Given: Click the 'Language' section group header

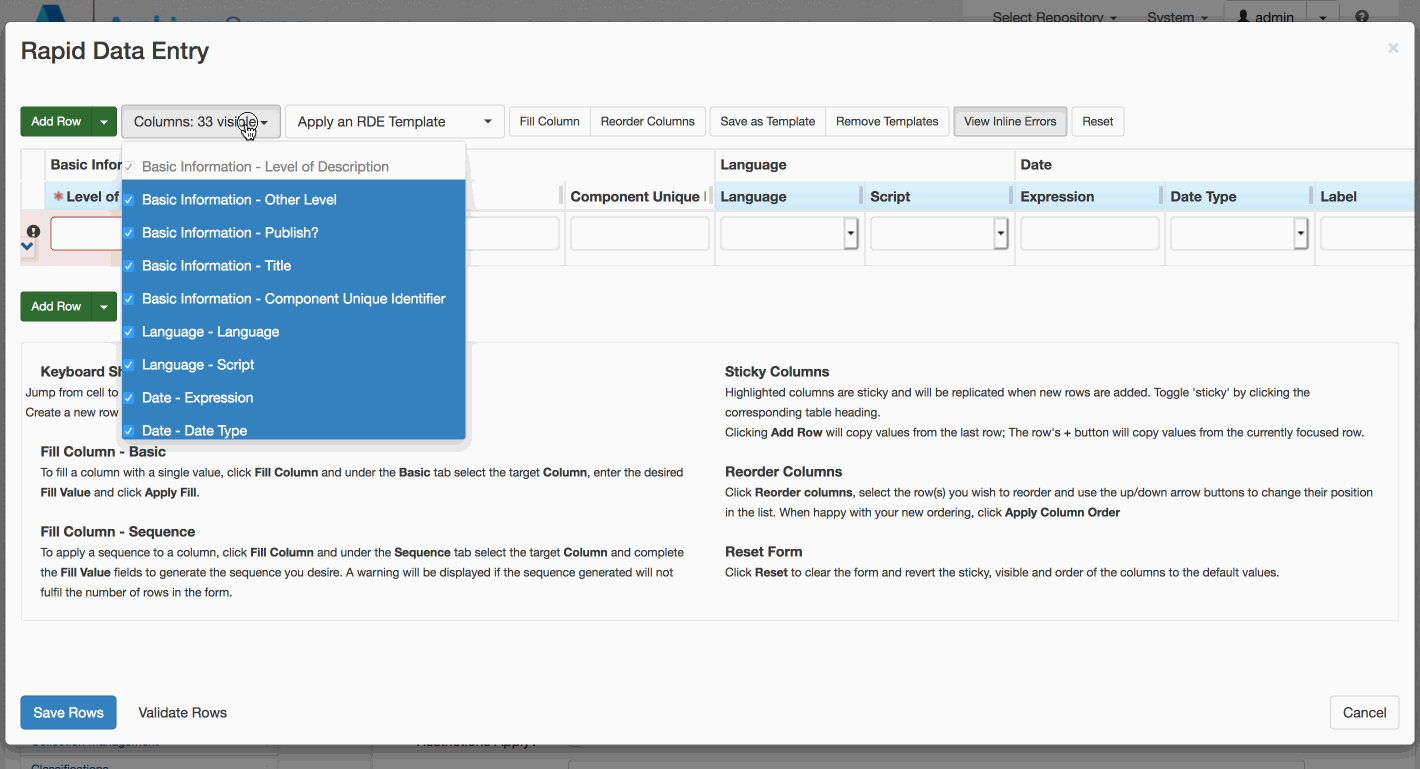Looking at the screenshot, I should pyautogui.click(x=753, y=165).
